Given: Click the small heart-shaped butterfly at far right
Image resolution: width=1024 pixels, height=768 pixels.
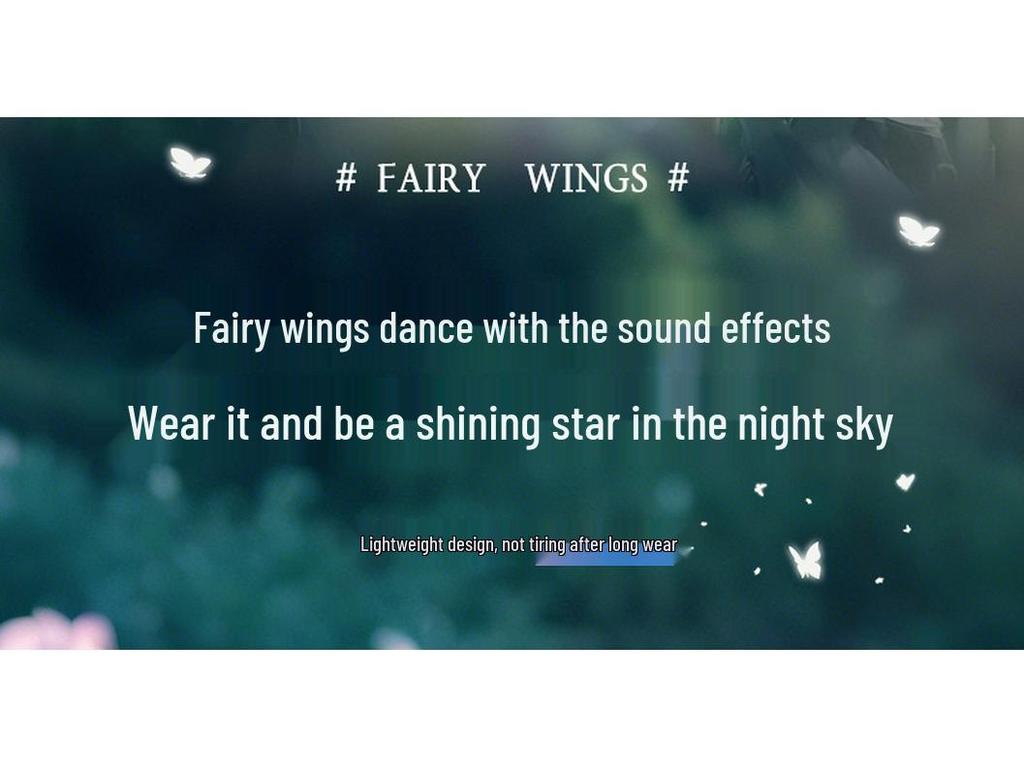Looking at the screenshot, I should coord(905,482).
